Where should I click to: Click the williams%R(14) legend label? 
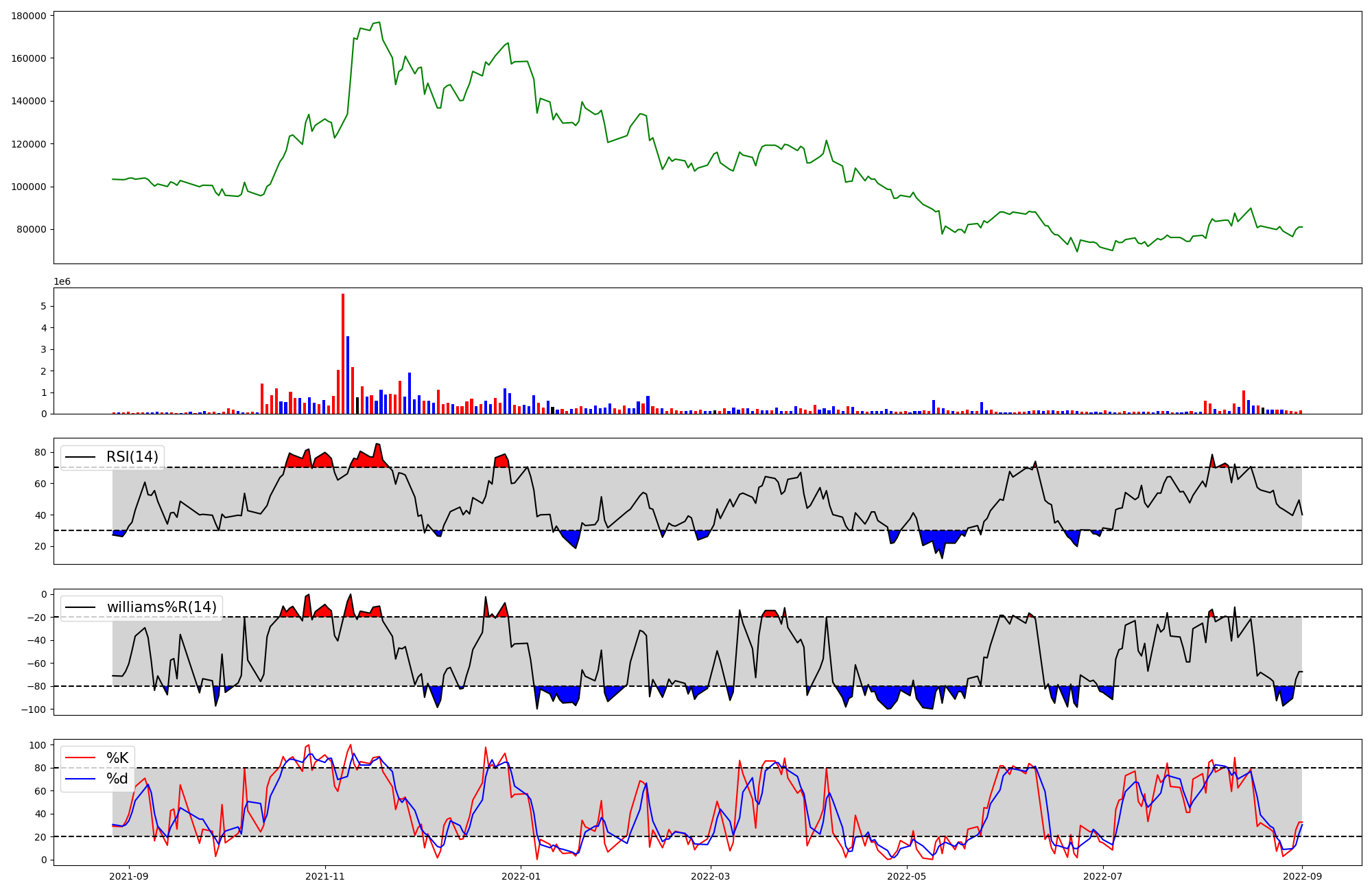pyautogui.click(x=161, y=607)
